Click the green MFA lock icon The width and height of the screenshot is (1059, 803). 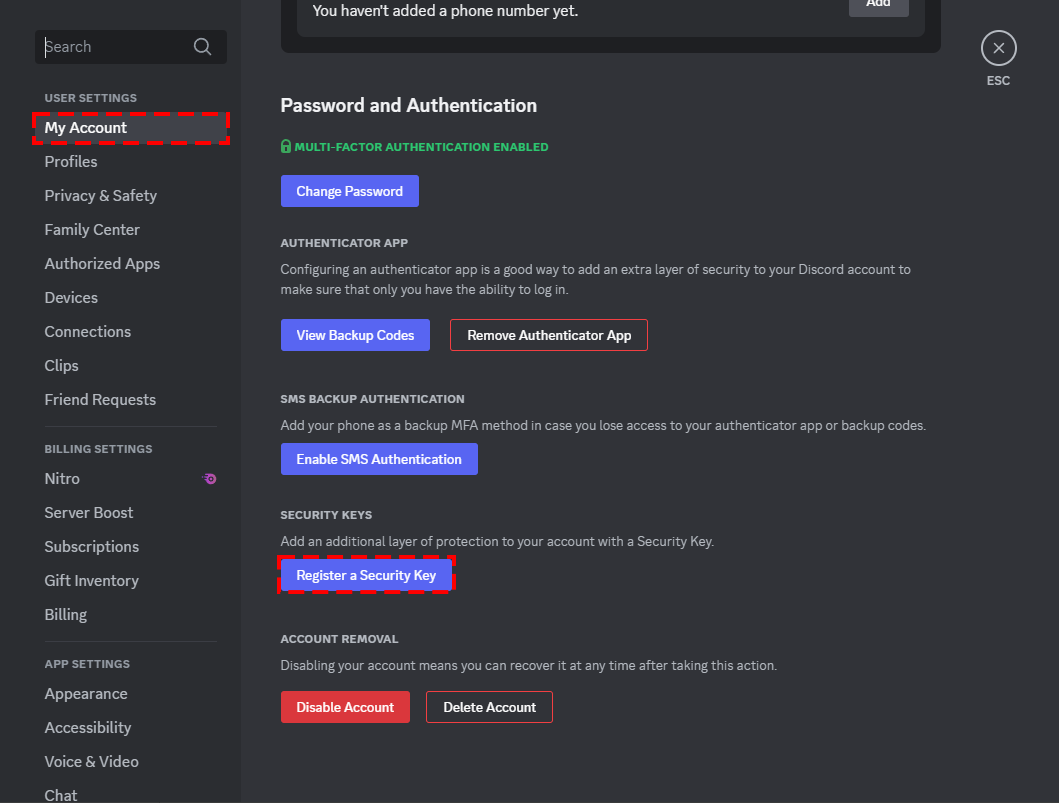tap(286, 147)
